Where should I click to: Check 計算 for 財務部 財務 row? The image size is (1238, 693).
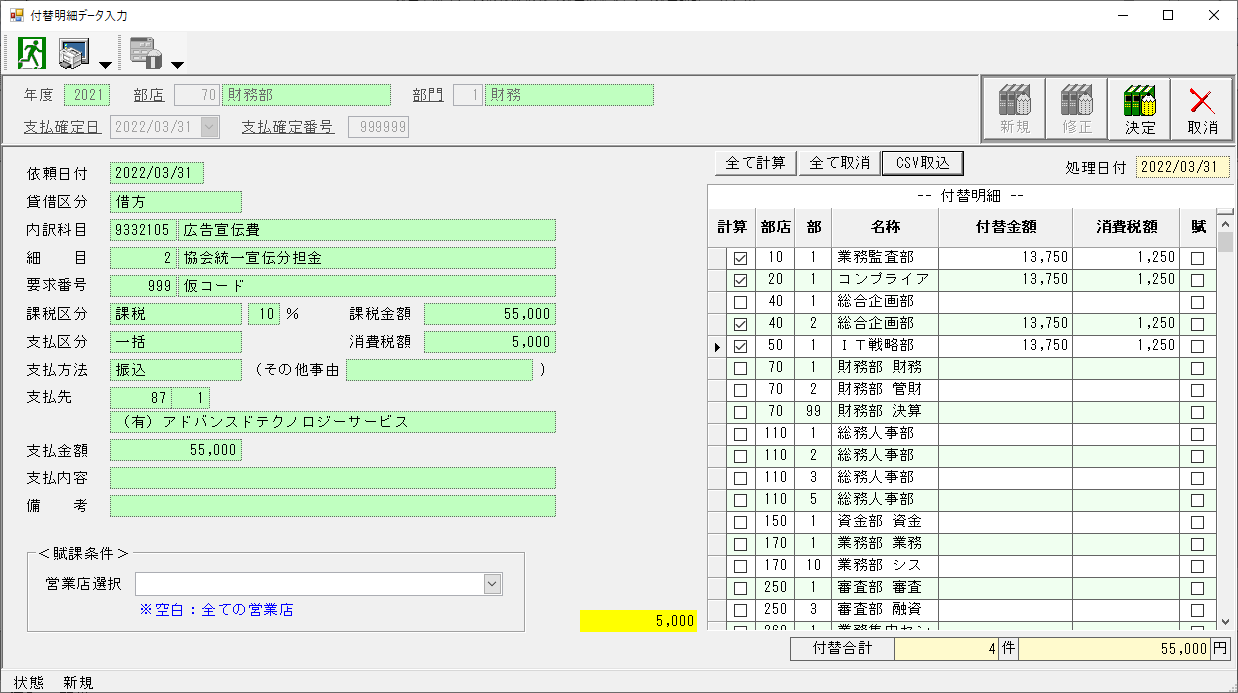tap(741, 368)
